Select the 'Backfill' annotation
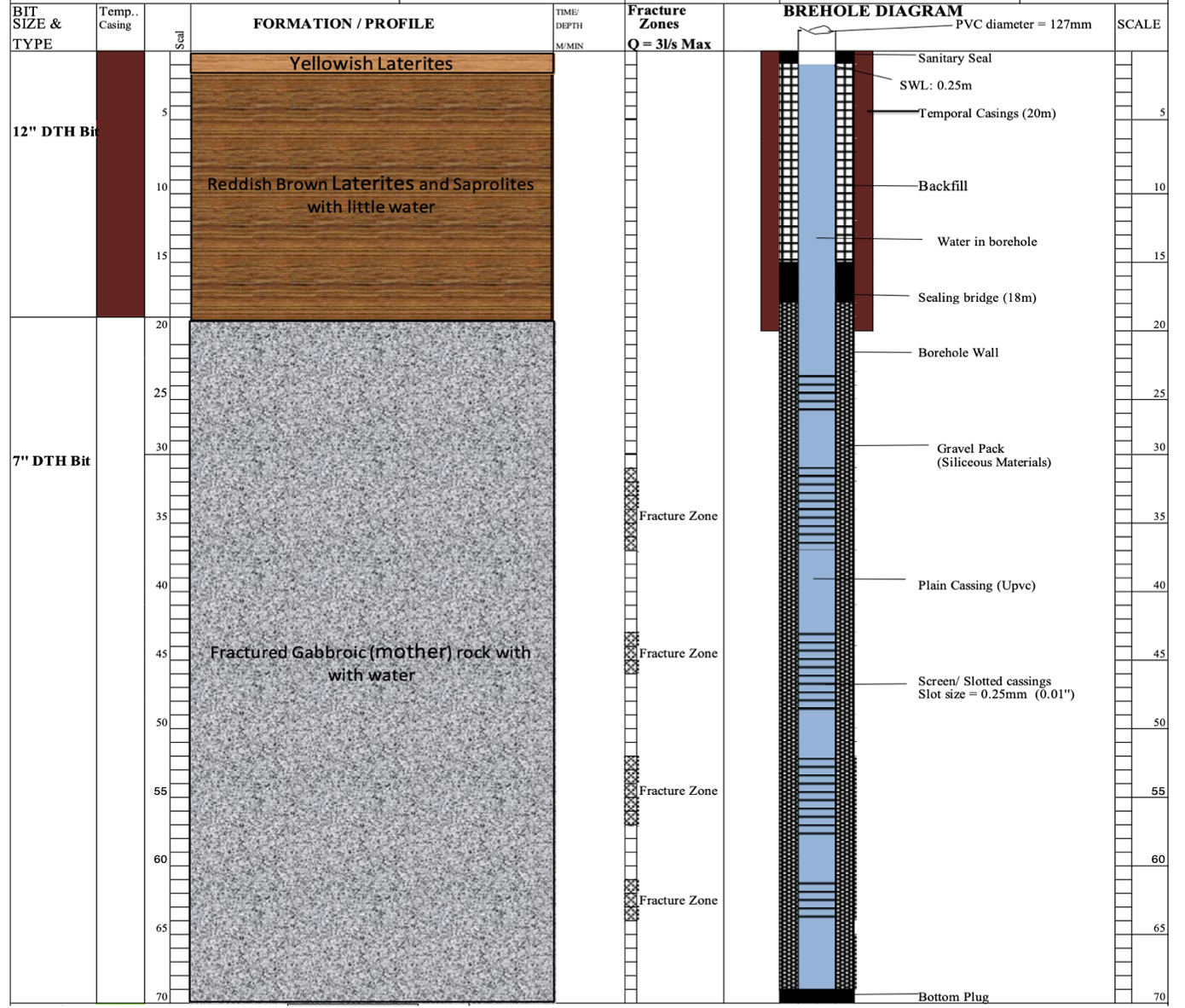The width and height of the screenshot is (1185, 1008). click(943, 186)
